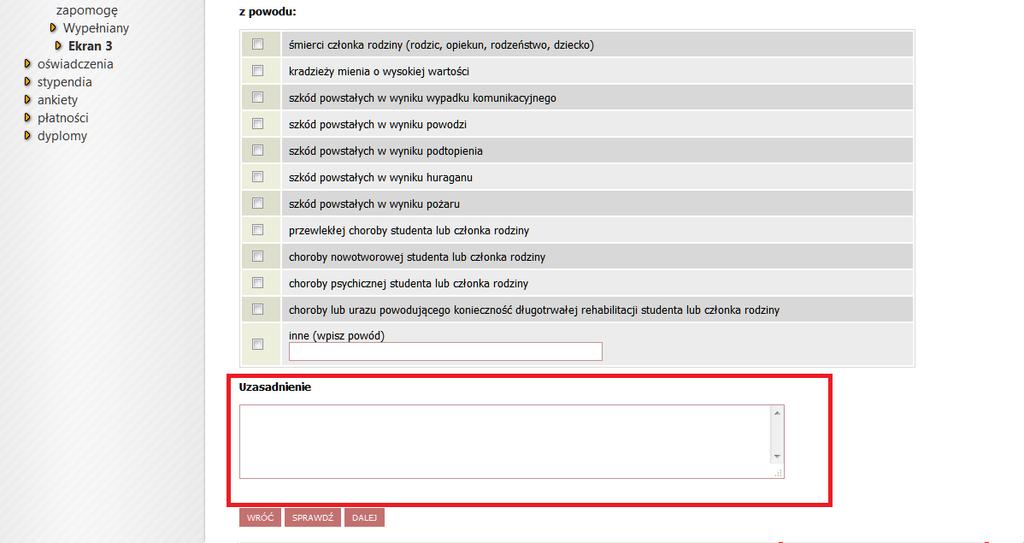Enable 'długotrwałej rehabilitacji' checkbox
This screenshot has width=1024, height=543.
tap(258, 309)
